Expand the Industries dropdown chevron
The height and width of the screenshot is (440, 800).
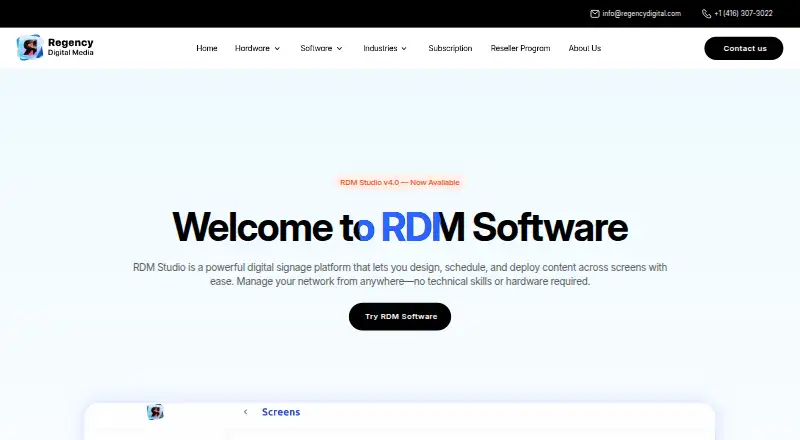point(404,48)
